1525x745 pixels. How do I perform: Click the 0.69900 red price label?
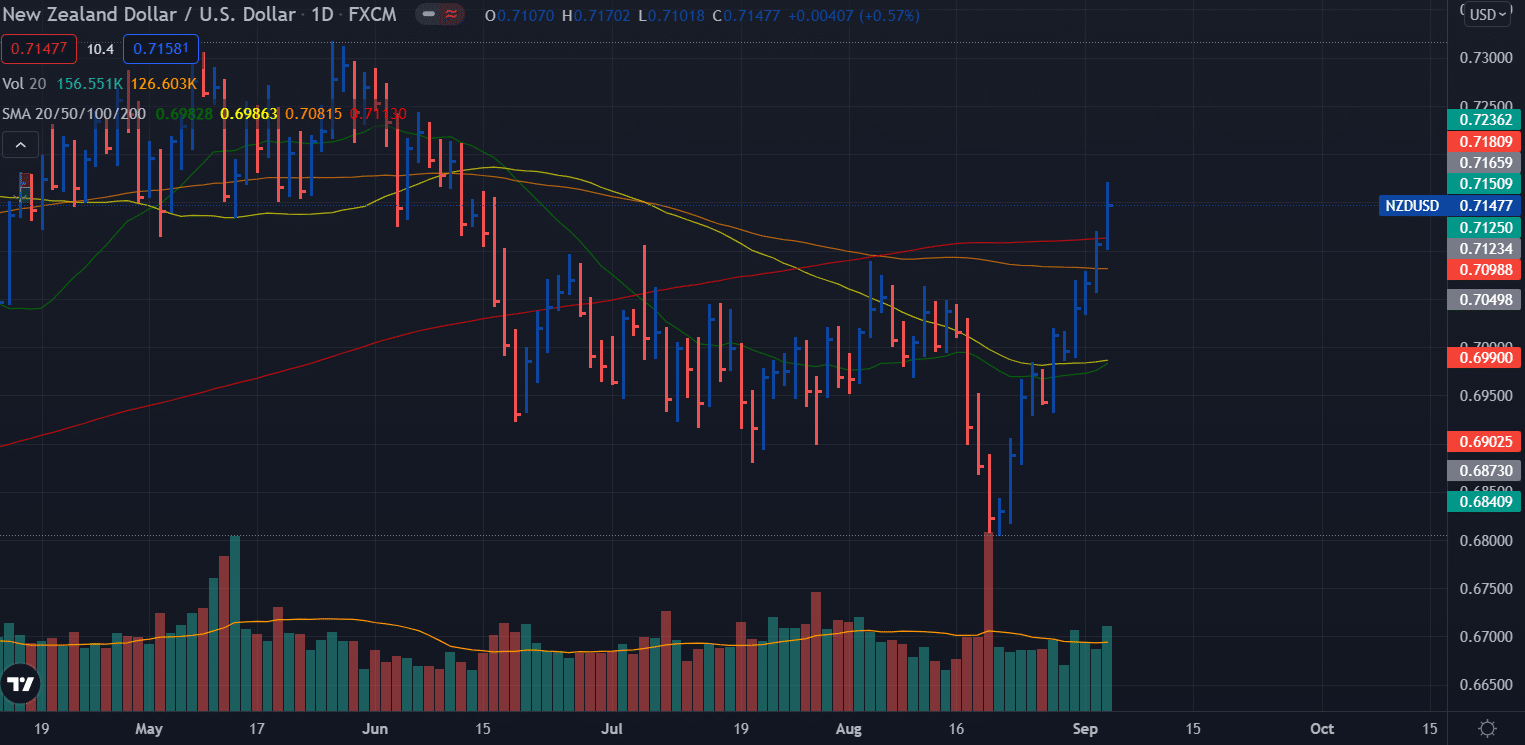[x=1485, y=357]
